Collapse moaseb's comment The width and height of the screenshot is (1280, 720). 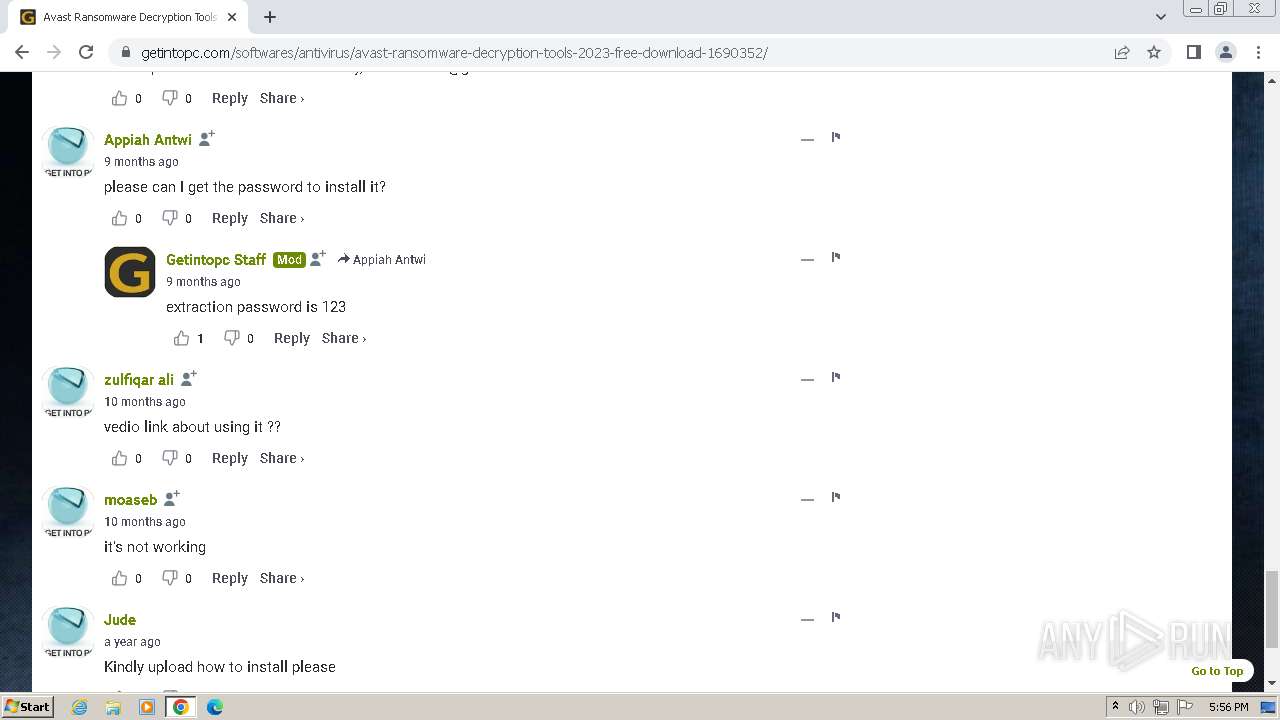(x=807, y=499)
